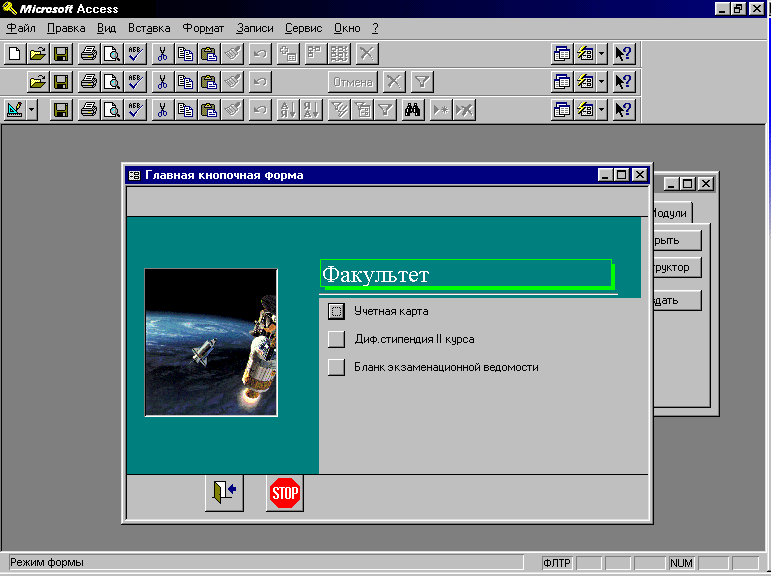The height and width of the screenshot is (576, 771).
Task: Print from the top toolbar row
Action: 89,54
